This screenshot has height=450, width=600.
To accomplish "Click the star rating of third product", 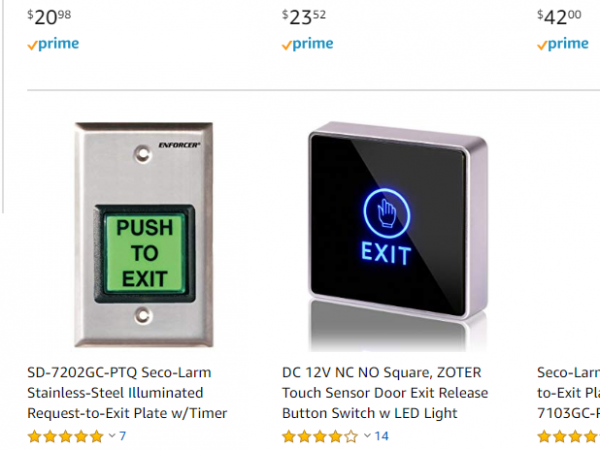I will pyautogui.click(x=568, y=436).
